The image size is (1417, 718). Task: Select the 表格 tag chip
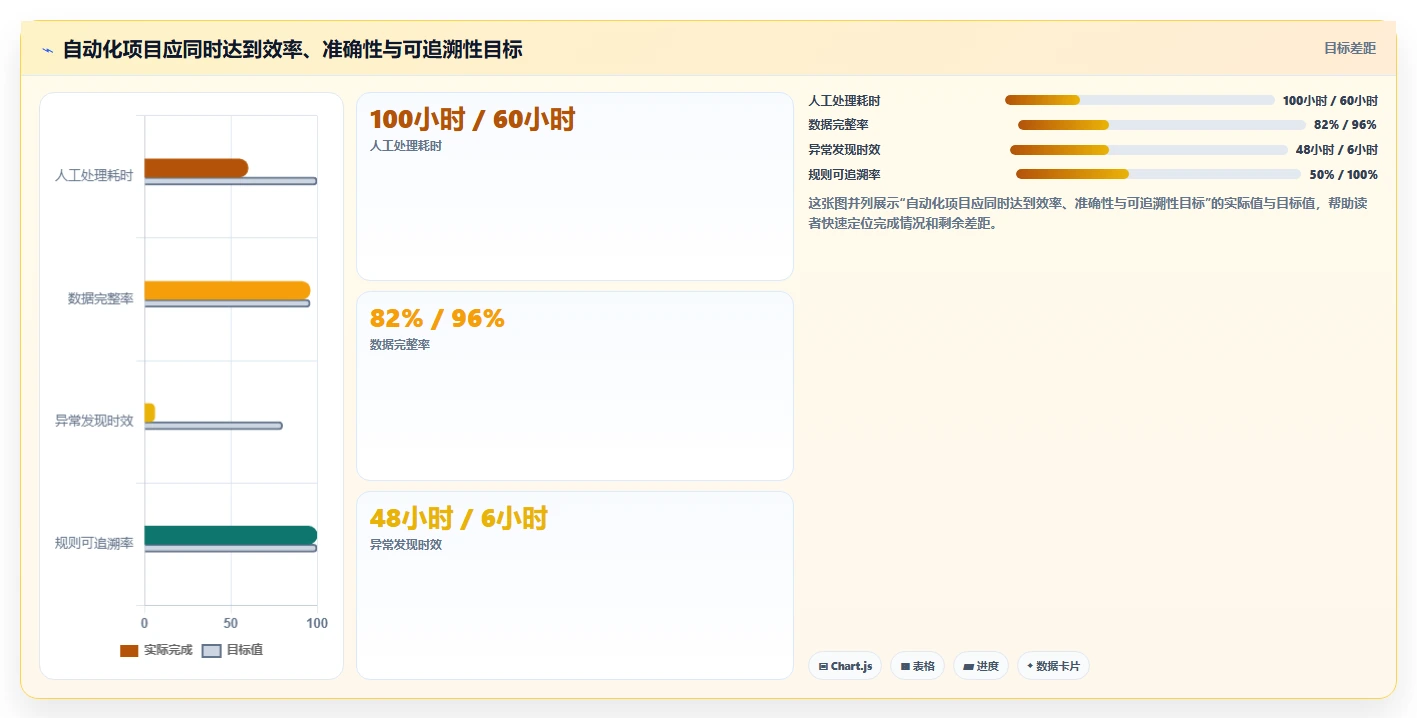[917, 666]
